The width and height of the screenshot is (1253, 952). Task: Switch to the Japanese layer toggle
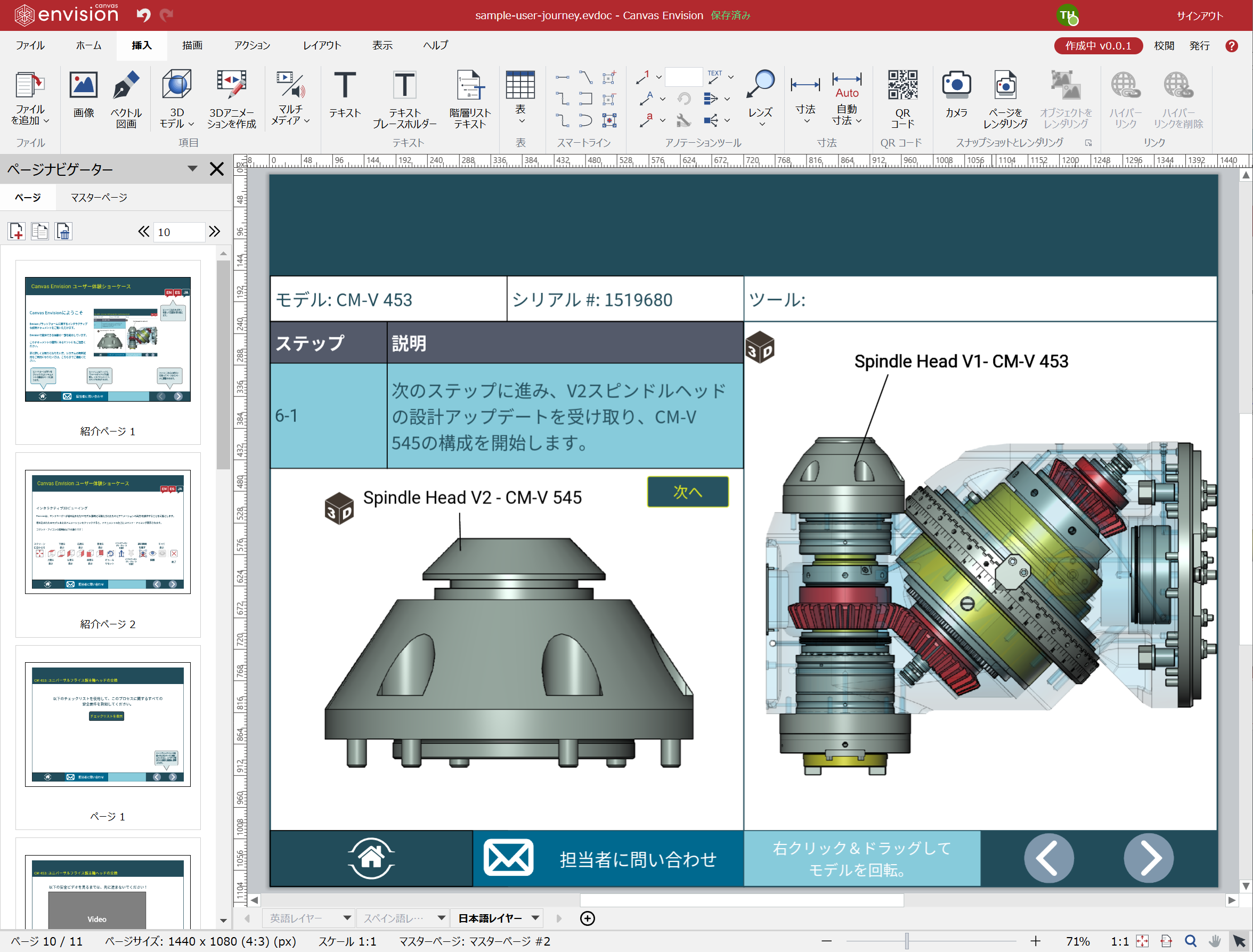[490, 918]
